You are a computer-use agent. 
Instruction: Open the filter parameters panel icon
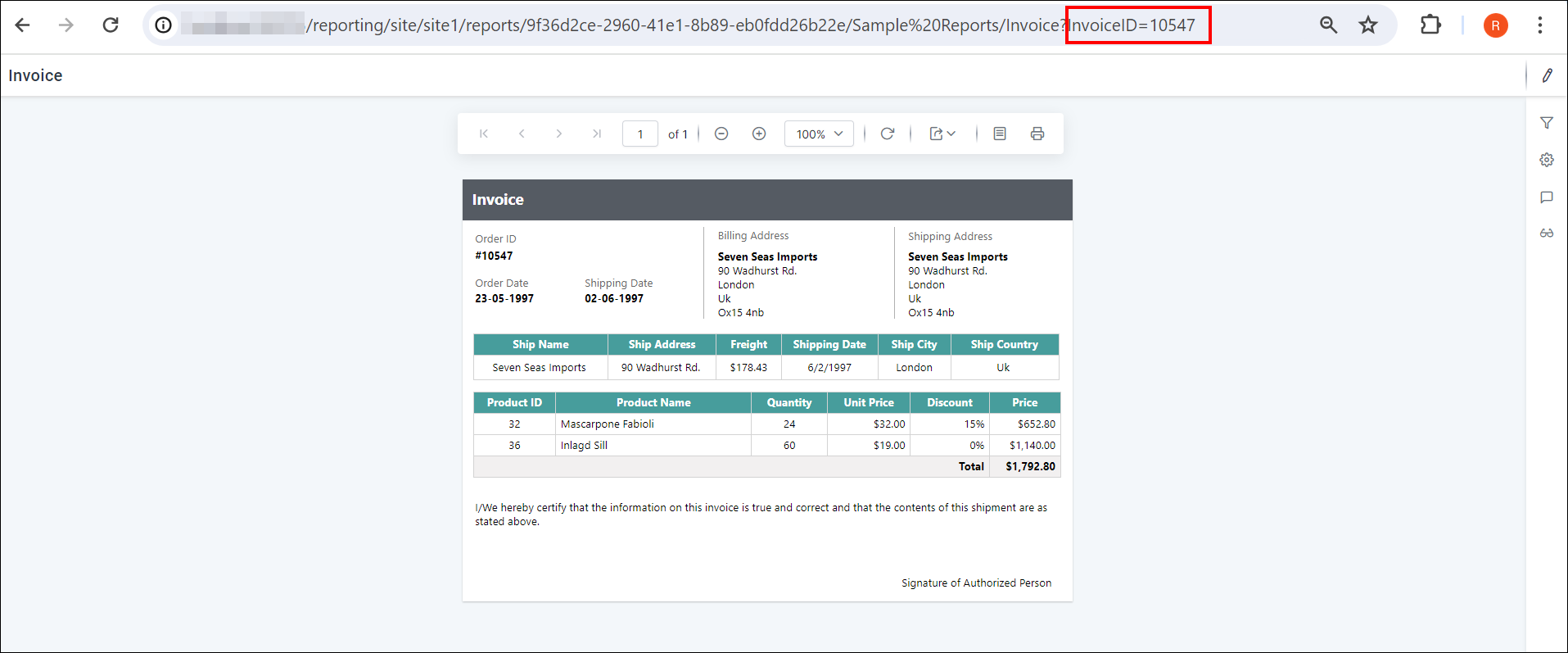[1547, 123]
